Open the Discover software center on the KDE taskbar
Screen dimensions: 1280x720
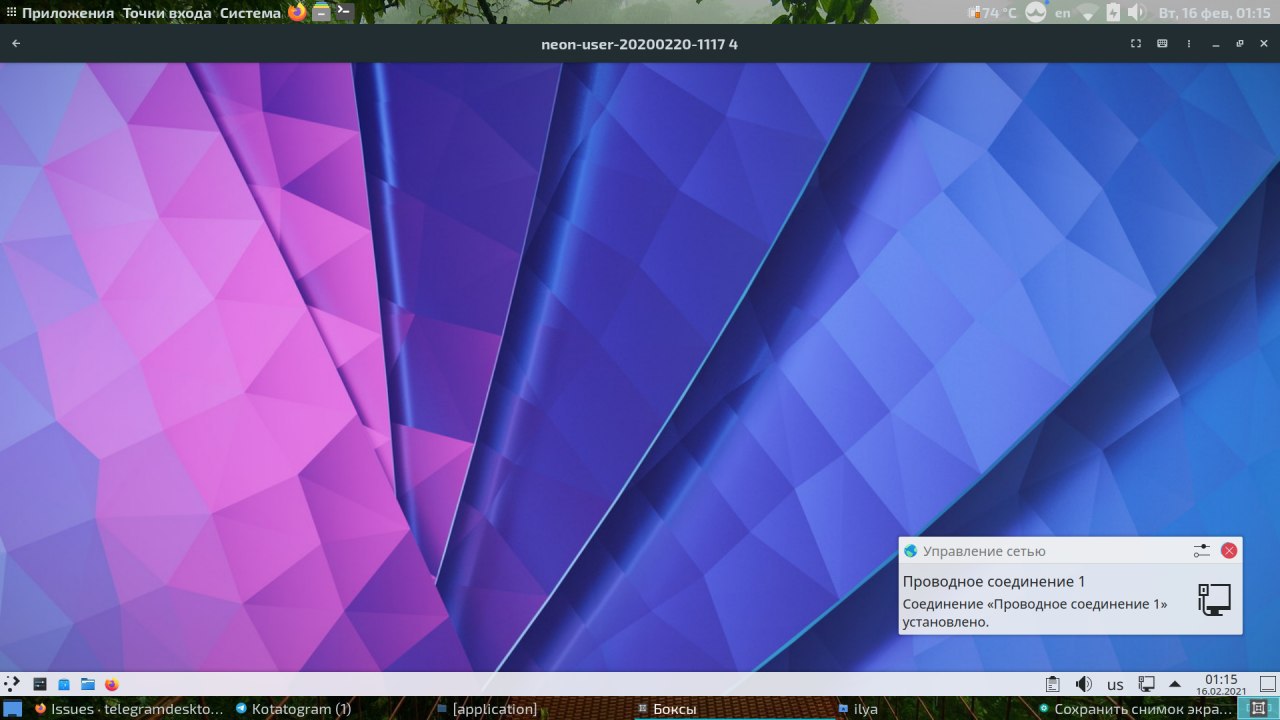[x=64, y=684]
